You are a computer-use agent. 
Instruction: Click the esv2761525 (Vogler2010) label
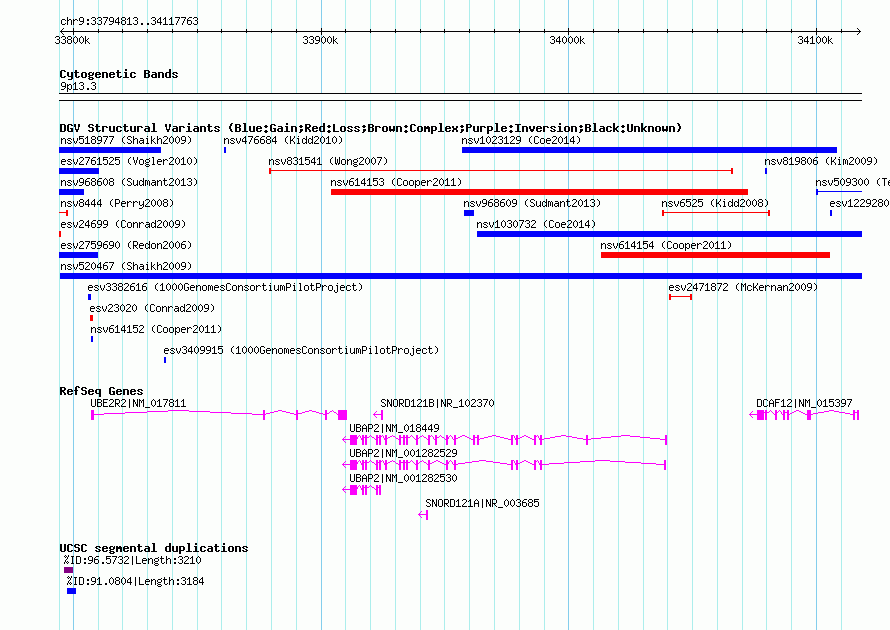[129, 161]
